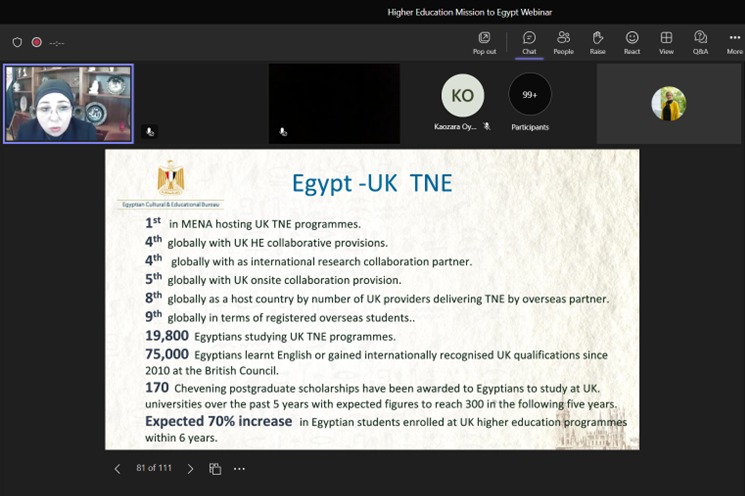This screenshot has width=745, height=496.
Task: Show the People list
Action: (563, 42)
